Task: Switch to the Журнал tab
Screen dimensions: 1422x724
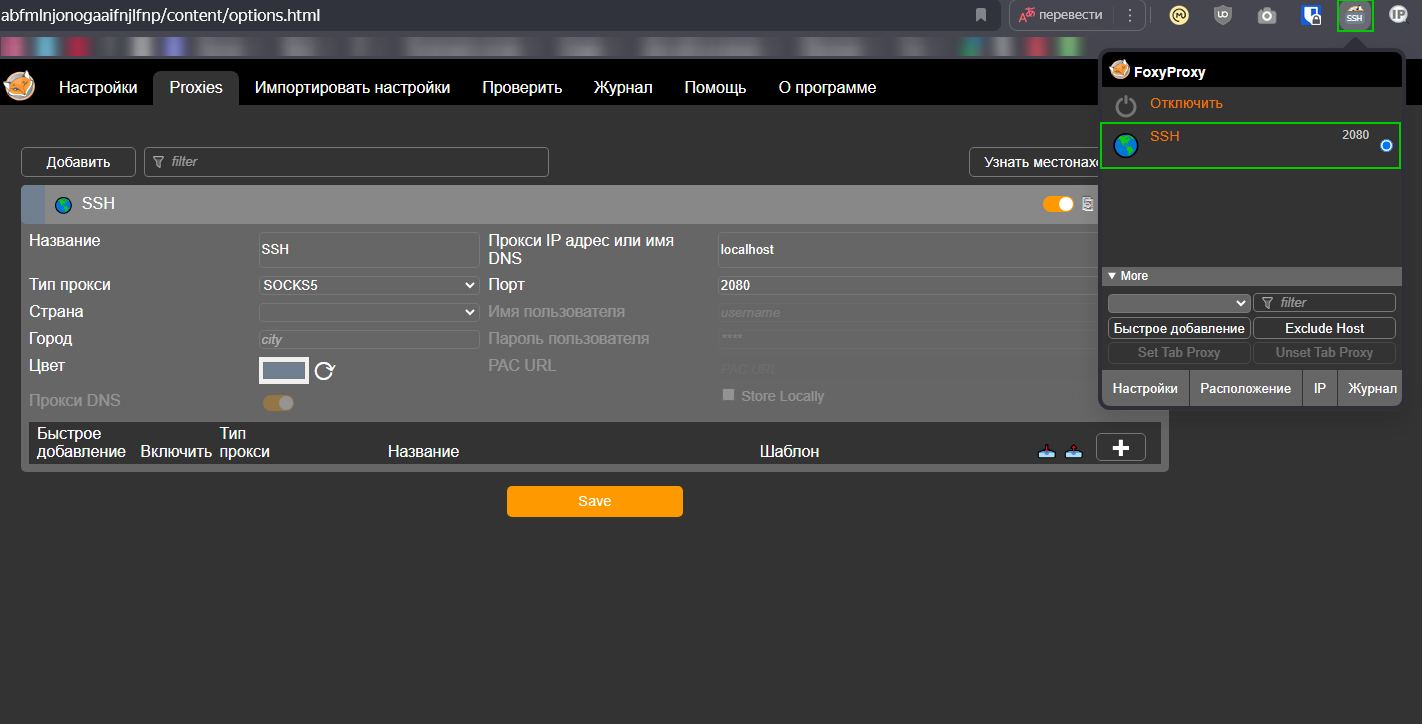Action: [623, 88]
